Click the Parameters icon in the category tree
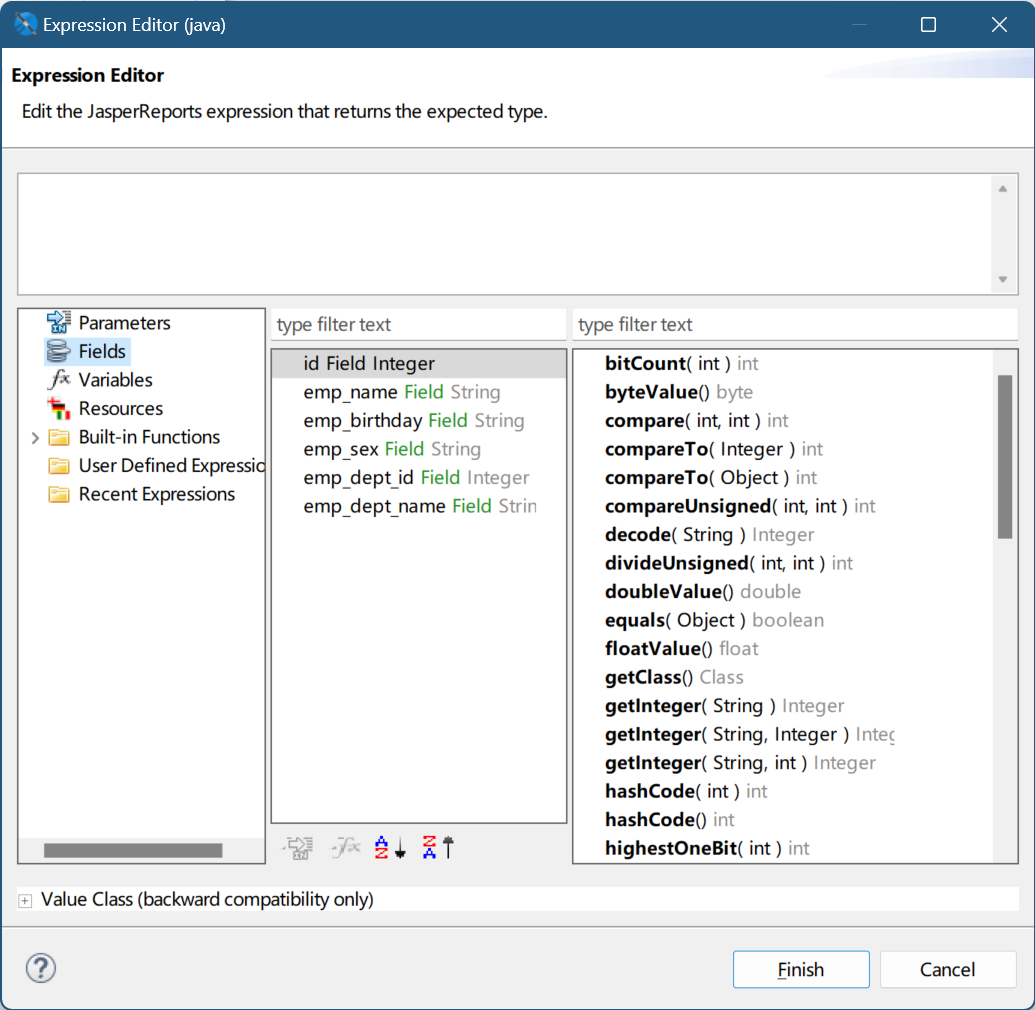This screenshot has height=1010, width=1035. [60, 323]
